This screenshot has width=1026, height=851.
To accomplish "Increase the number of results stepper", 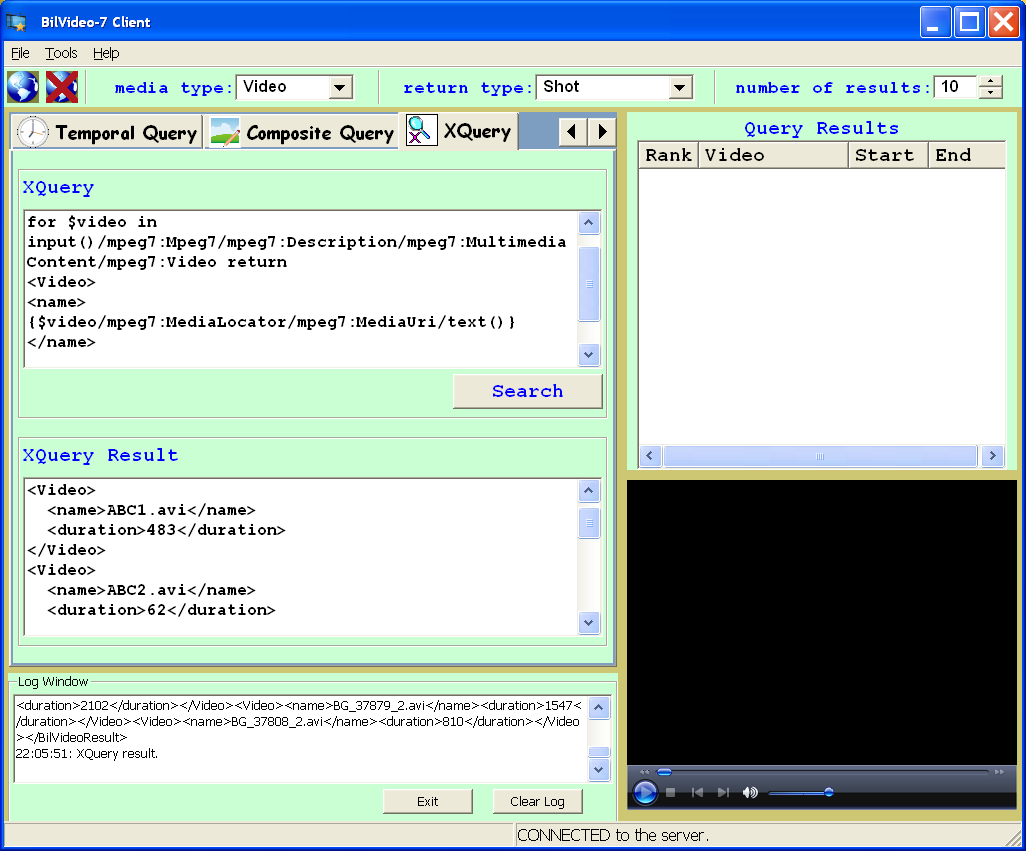I will click(x=990, y=82).
